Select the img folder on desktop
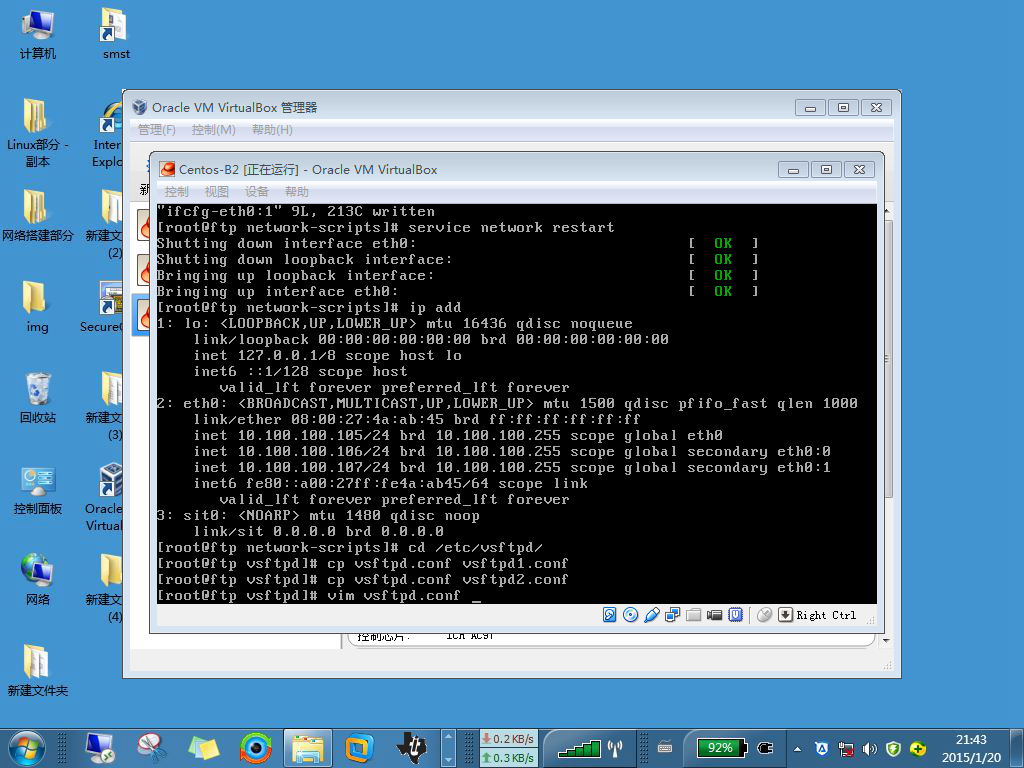This screenshot has width=1024, height=768. (x=37, y=307)
